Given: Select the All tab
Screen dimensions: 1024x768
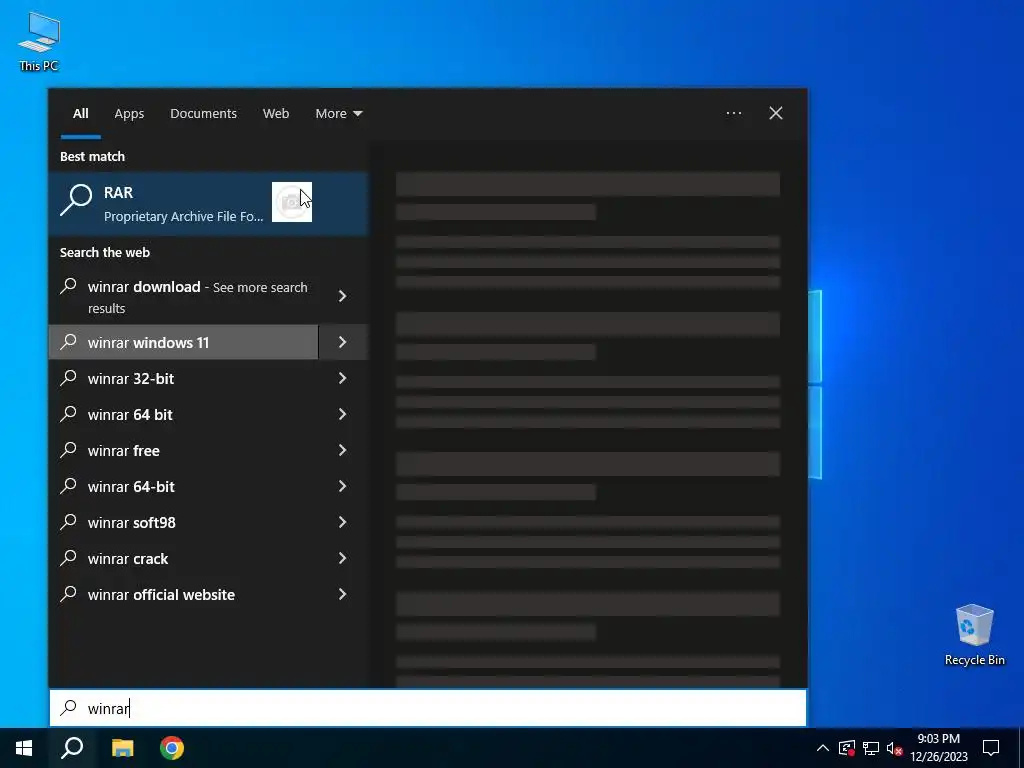Looking at the screenshot, I should (x=80, y=114).
